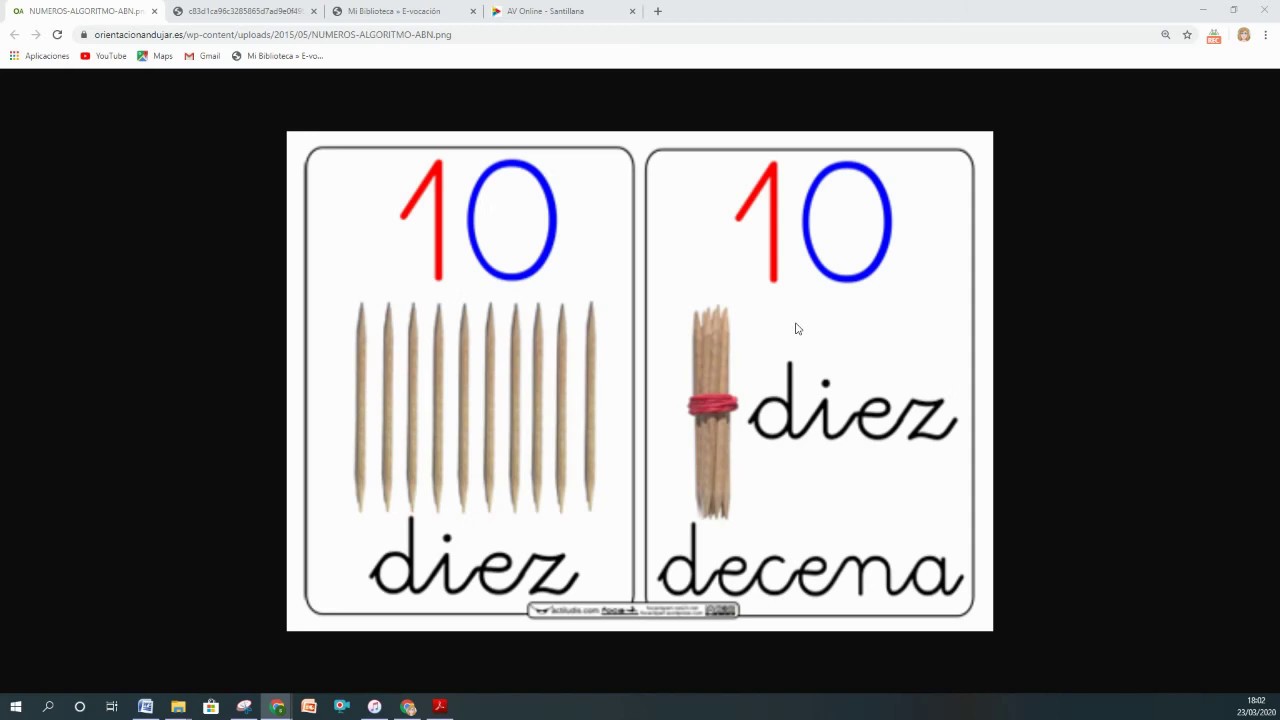
Task: Click the active Chrome taskbar icon
Action: click(277, 706)
